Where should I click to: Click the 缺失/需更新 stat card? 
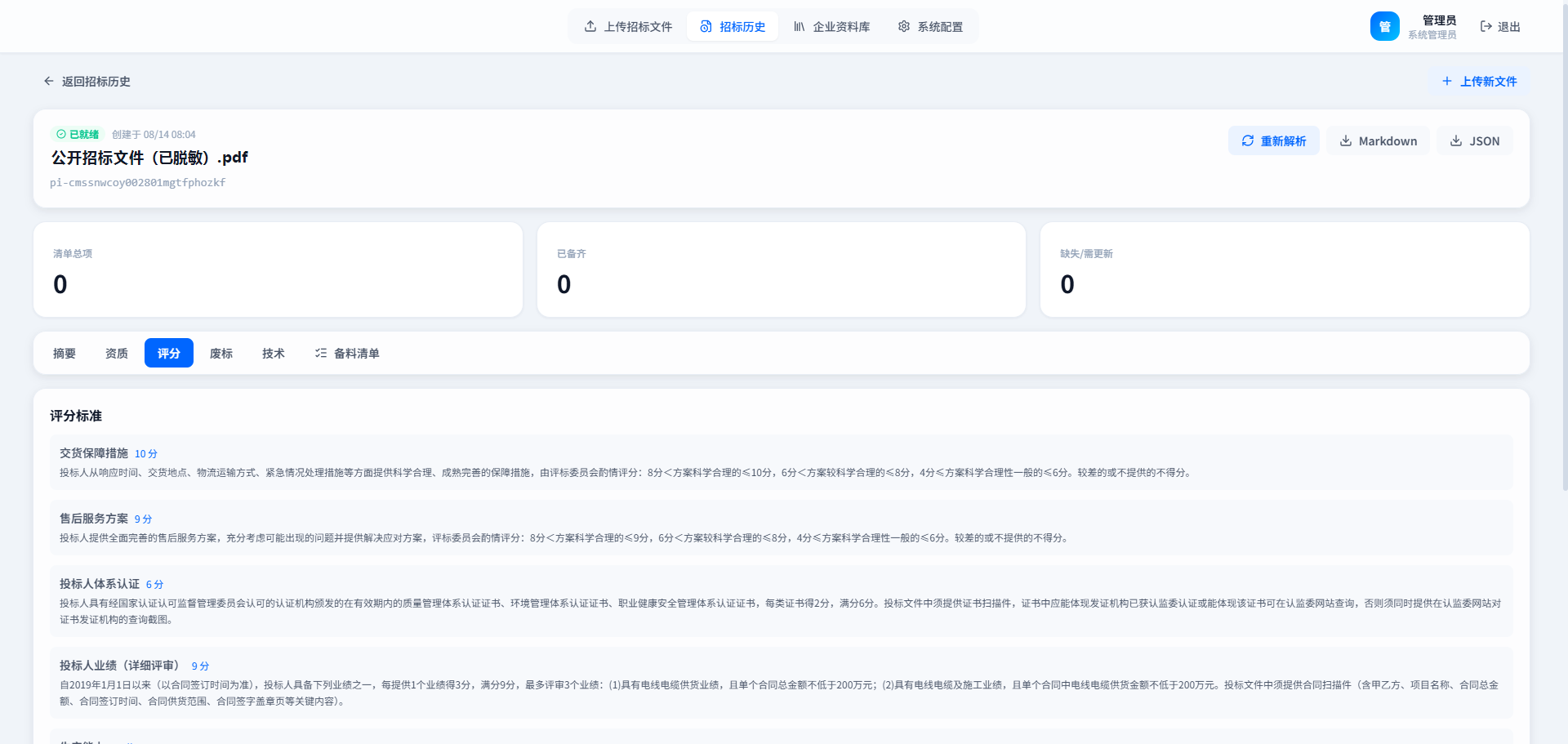point(1285,270)
